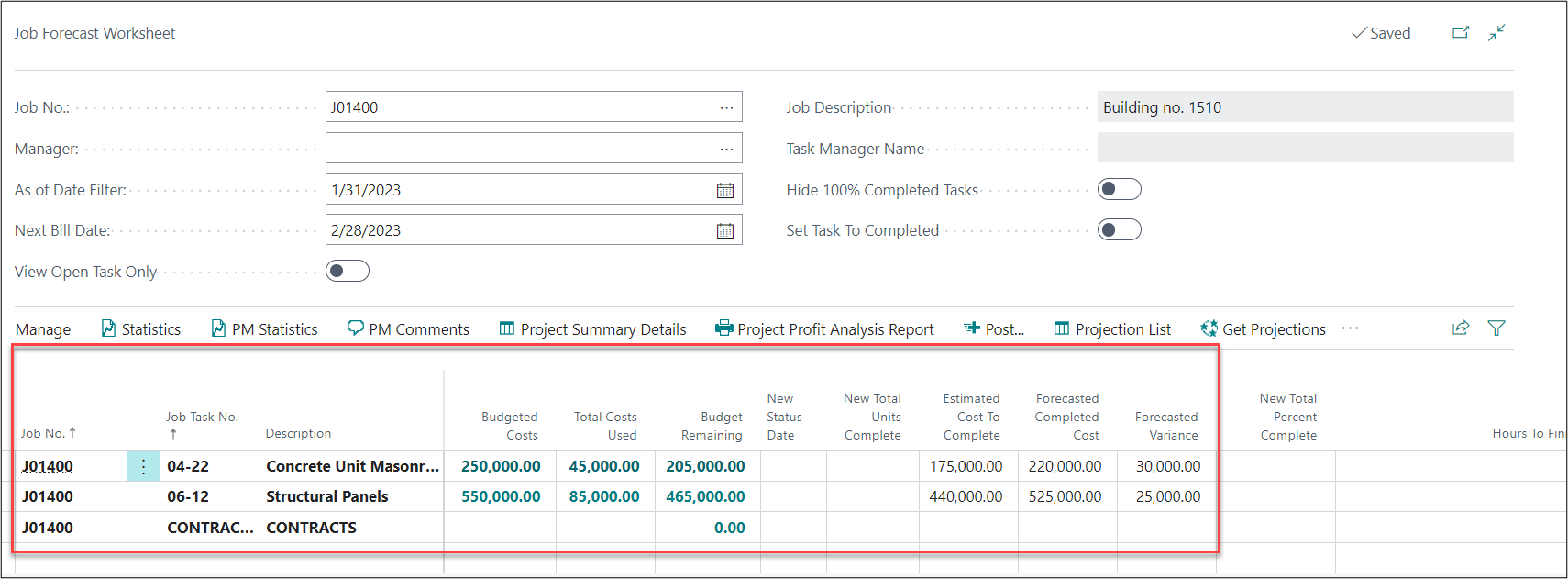
Task: Click the Statistics icon in toolbar
Action: click(108, 328)
